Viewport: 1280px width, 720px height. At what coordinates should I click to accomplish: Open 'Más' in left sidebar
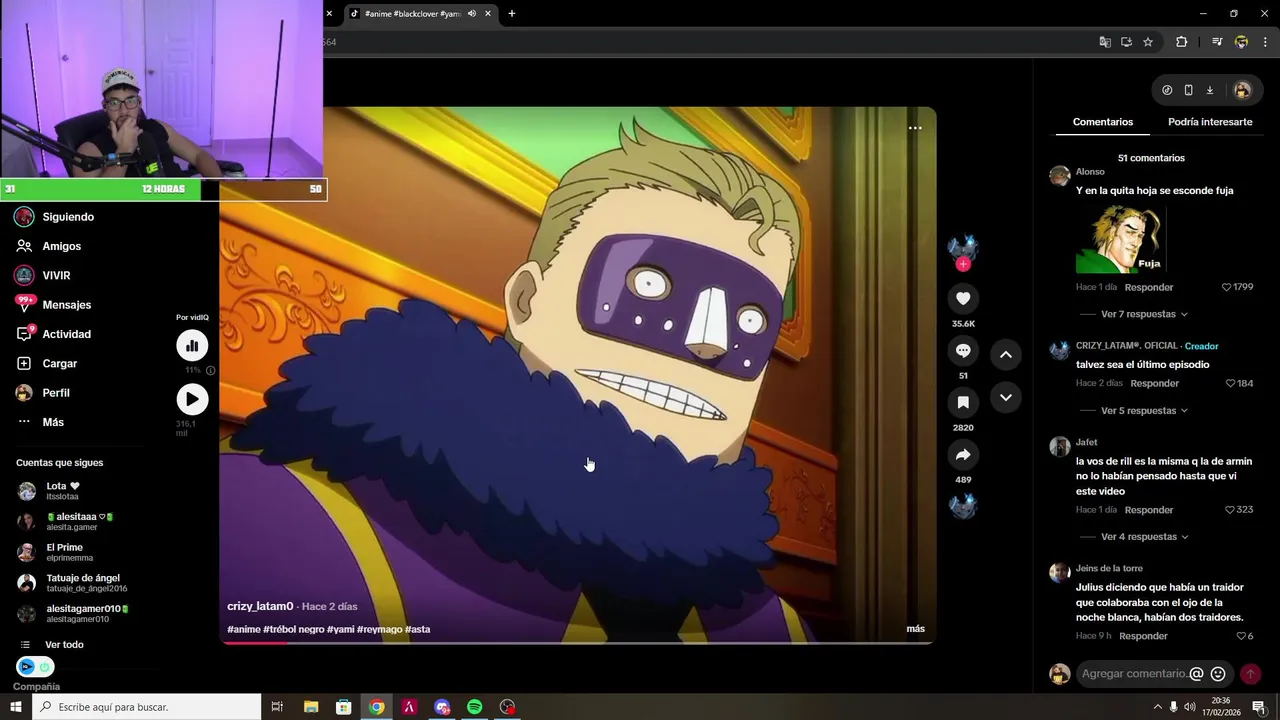53,422
